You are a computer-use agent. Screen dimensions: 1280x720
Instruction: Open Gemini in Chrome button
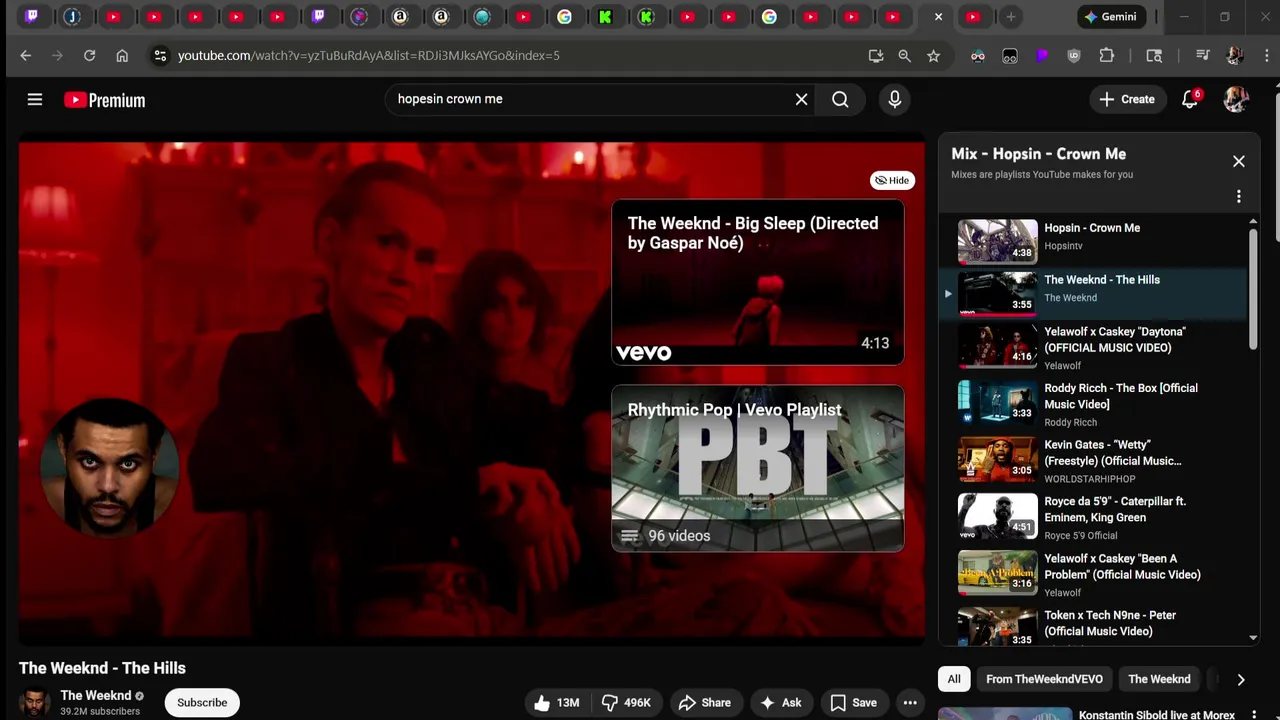coord(1110,17)
